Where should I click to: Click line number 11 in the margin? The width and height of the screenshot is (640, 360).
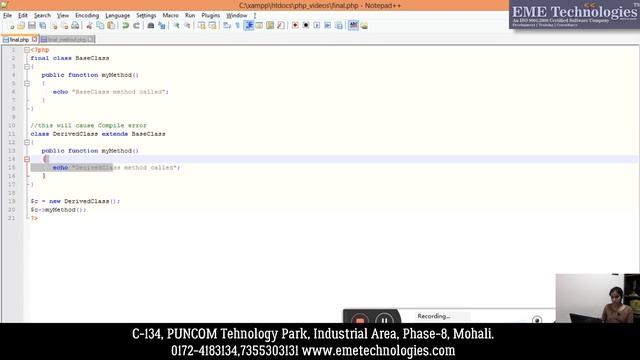point(12,134)
